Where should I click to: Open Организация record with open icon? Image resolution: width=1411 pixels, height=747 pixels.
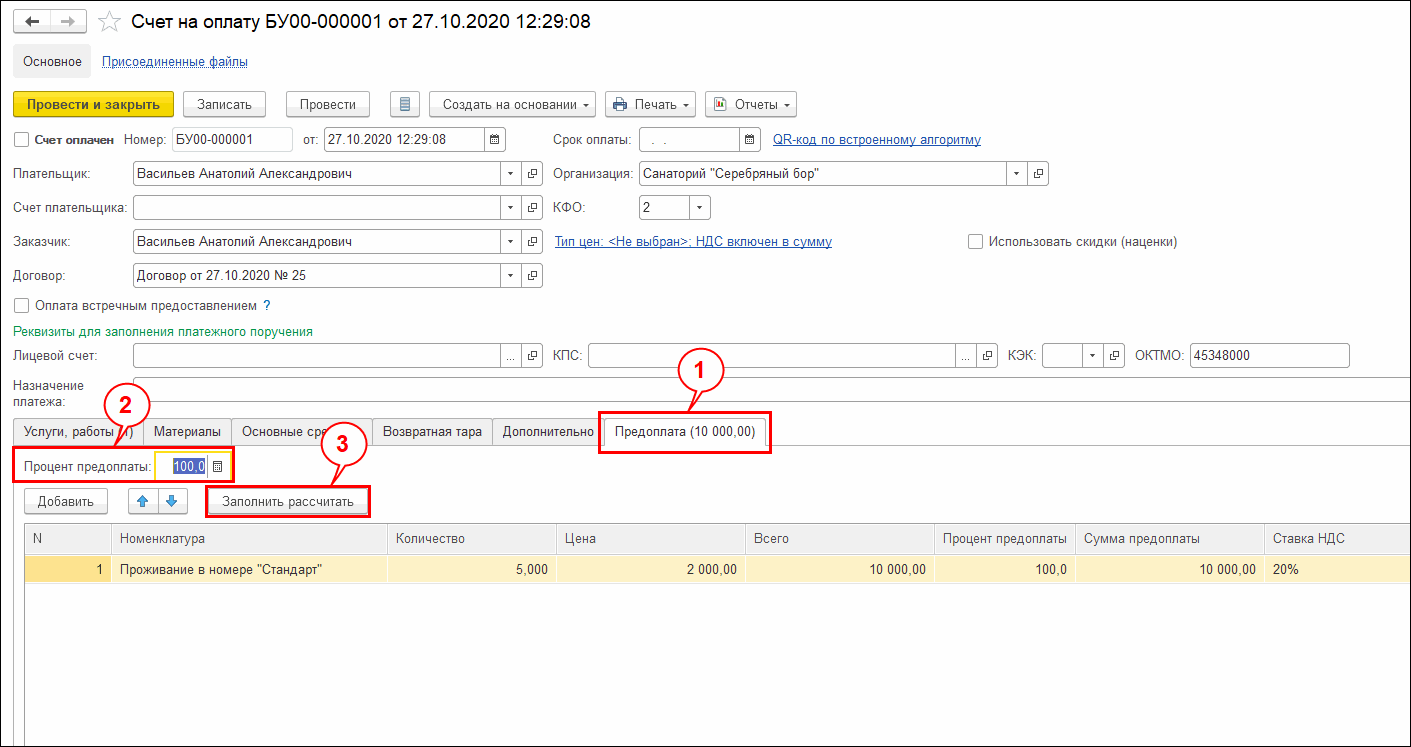pyautogui.click(x=1039, y=174)
